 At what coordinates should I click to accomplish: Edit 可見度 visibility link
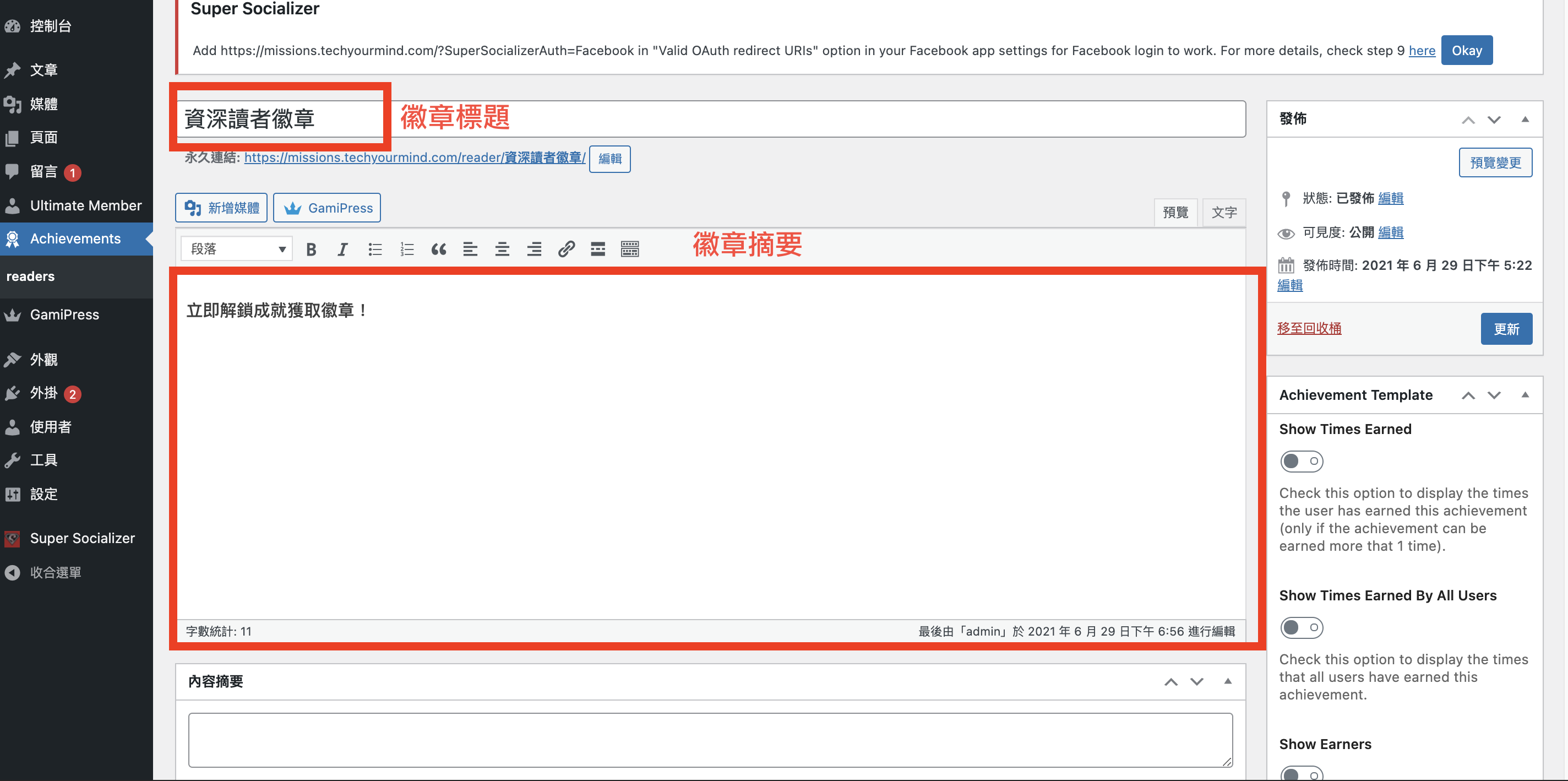1391,232
